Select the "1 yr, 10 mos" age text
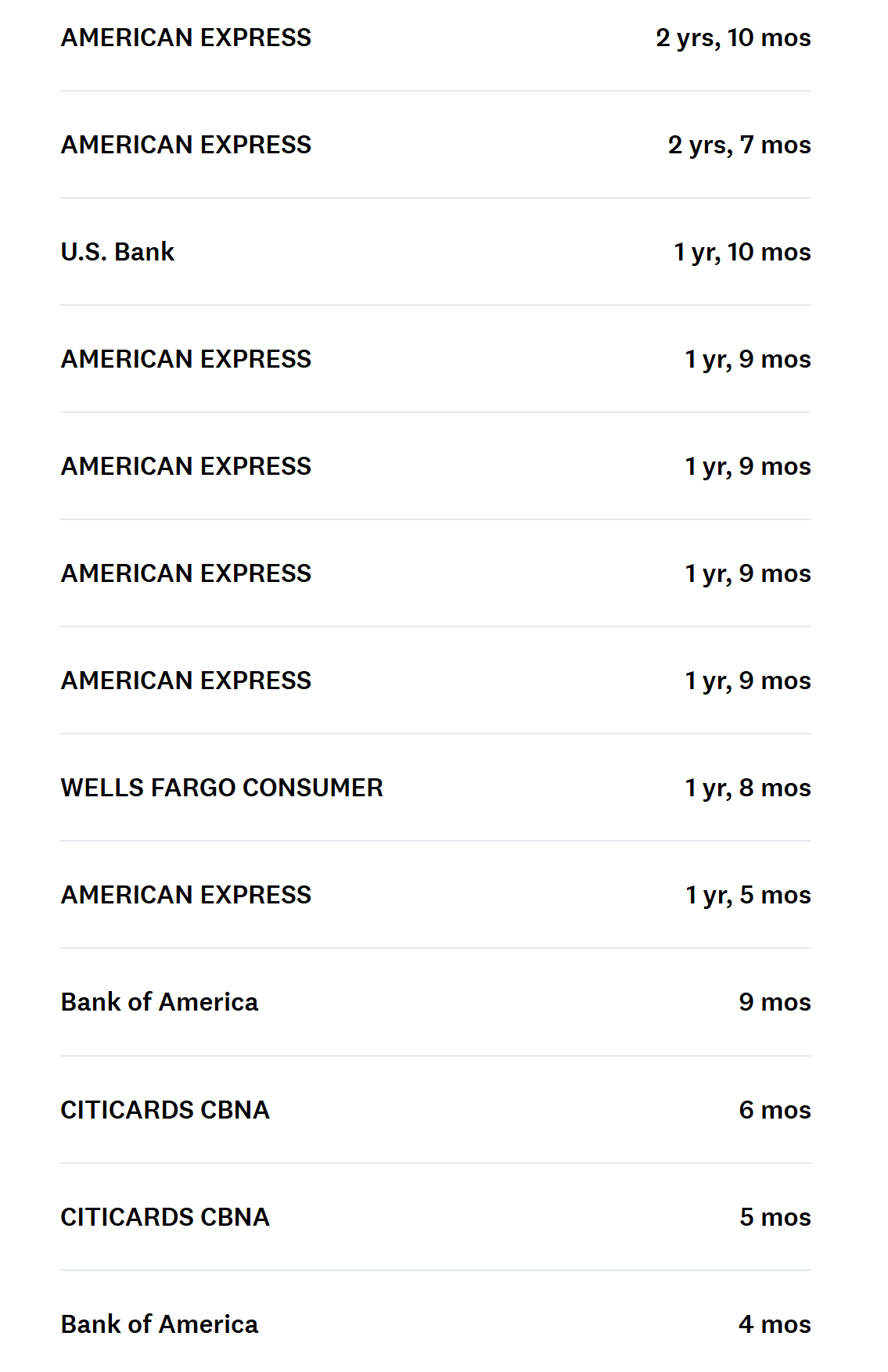The height and width of the screenshot is (1372, 888). [x=742, y=252]
